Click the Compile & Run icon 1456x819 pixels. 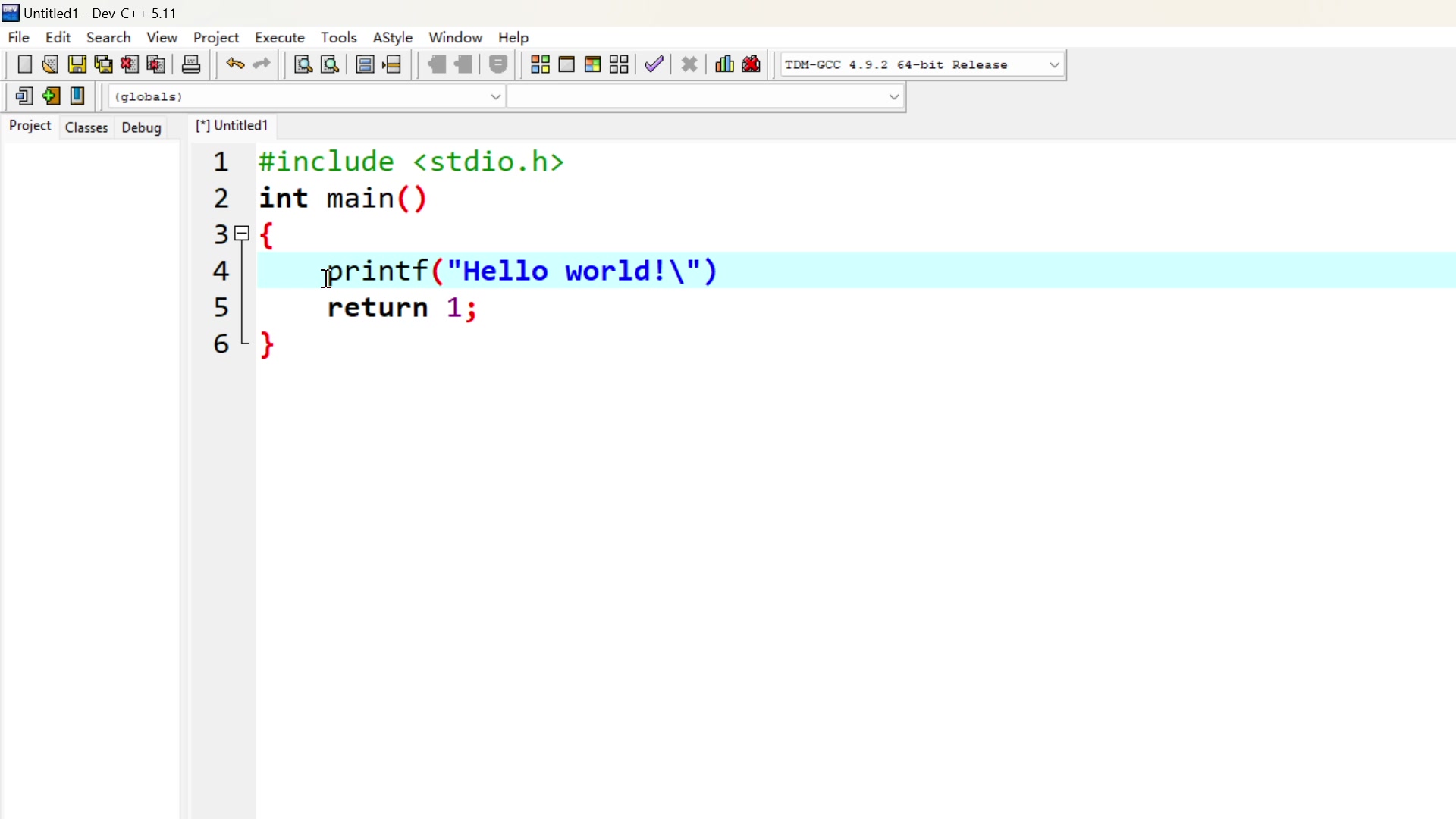[x=593, y=64]
